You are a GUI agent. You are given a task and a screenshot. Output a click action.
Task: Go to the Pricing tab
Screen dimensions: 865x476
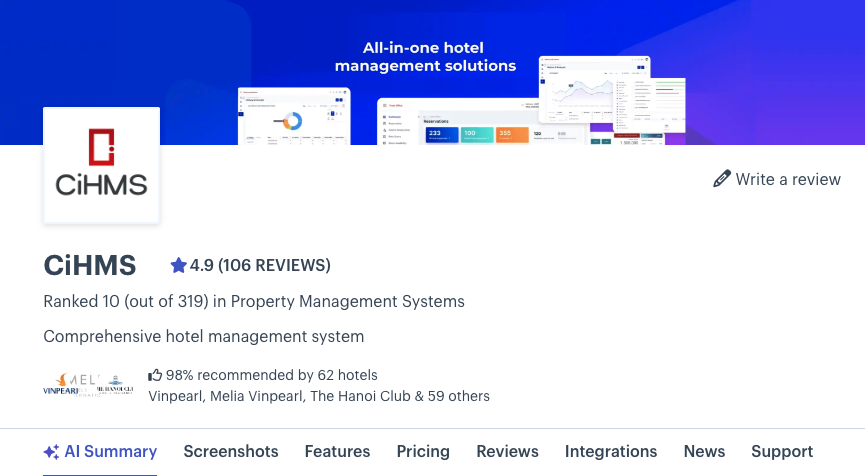tap(423, 452)
